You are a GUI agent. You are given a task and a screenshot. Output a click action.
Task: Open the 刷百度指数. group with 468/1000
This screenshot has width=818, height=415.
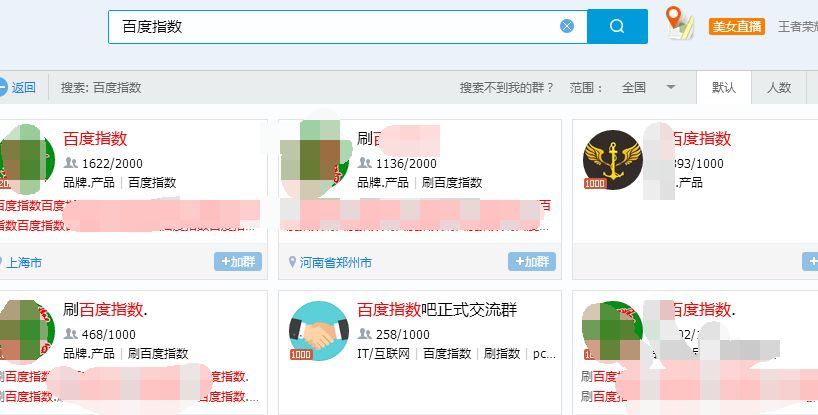(105, 310)
